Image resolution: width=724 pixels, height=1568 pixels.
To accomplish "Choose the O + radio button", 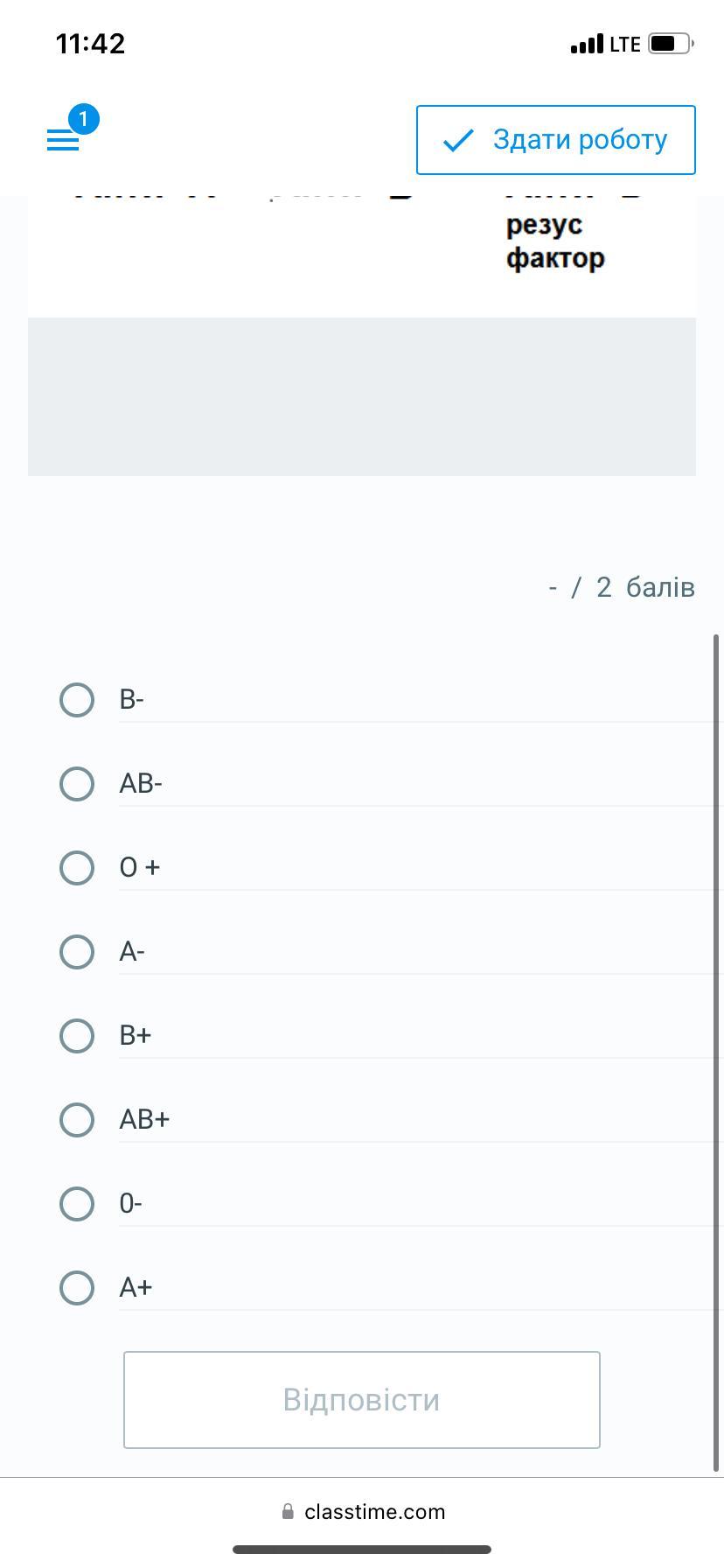I will point(77,868).
